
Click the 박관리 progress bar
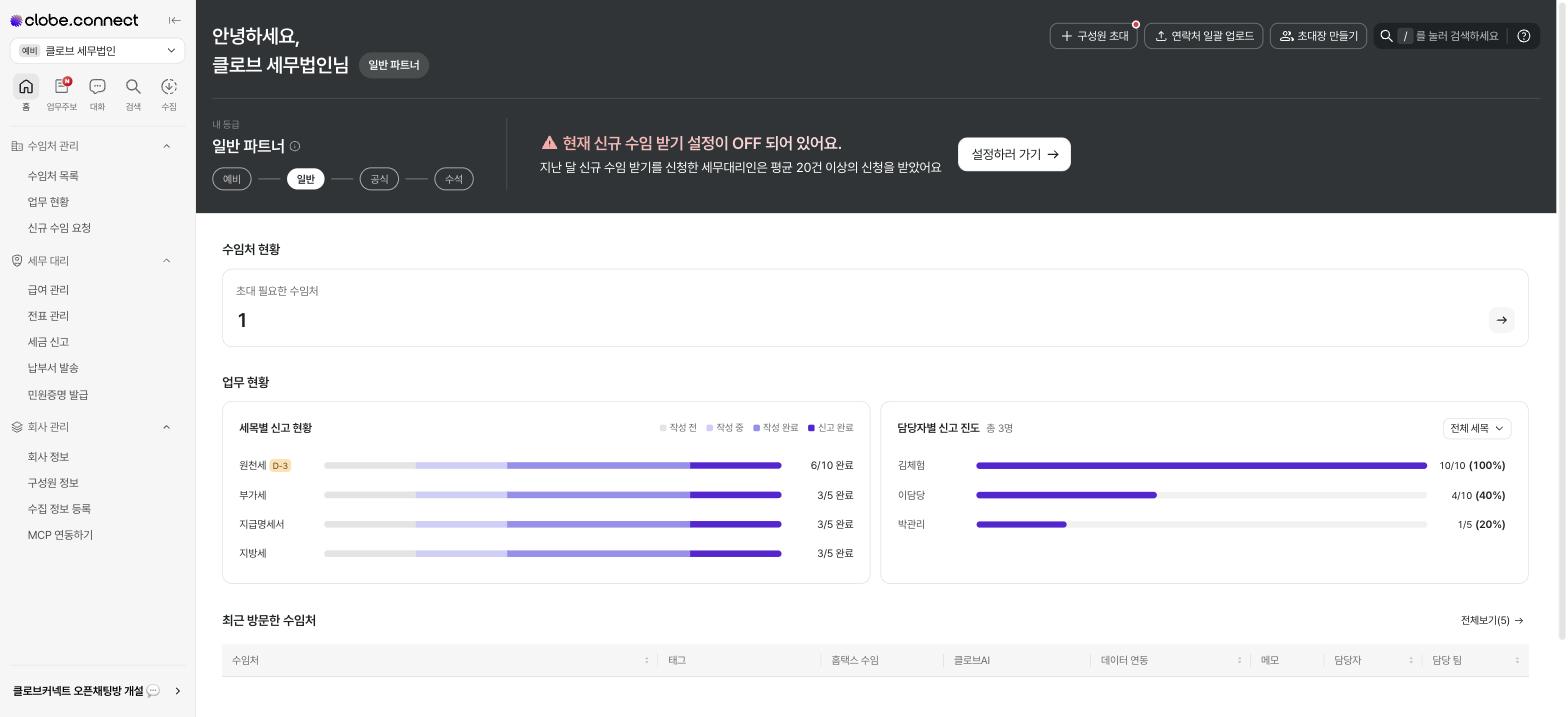1201,524
